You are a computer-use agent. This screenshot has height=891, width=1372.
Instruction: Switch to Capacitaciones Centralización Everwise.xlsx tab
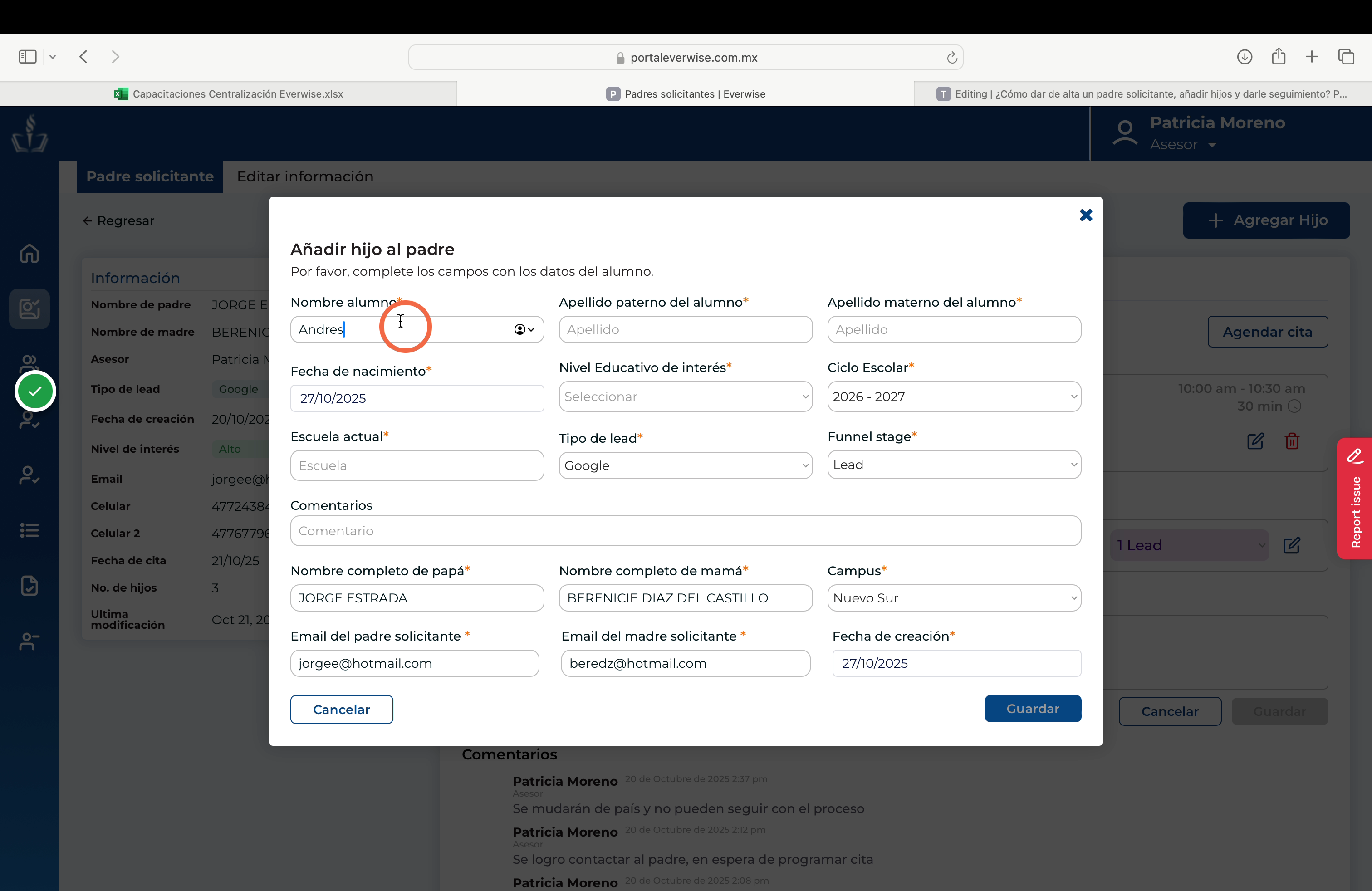pyautogui.click(x=228, y=94)
